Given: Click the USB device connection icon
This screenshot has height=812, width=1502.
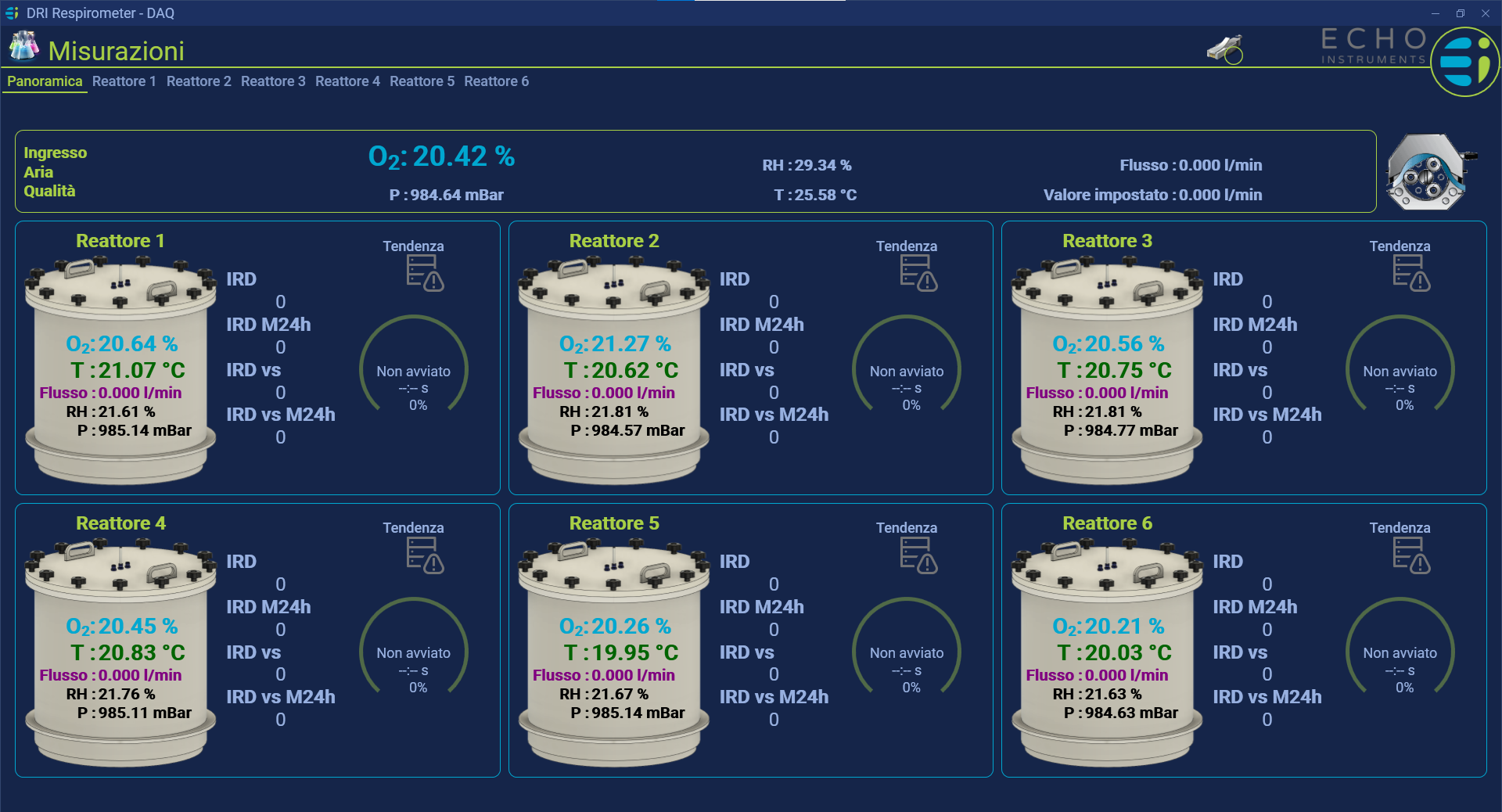Looking at the screenshot, I should coord(1225,50).
